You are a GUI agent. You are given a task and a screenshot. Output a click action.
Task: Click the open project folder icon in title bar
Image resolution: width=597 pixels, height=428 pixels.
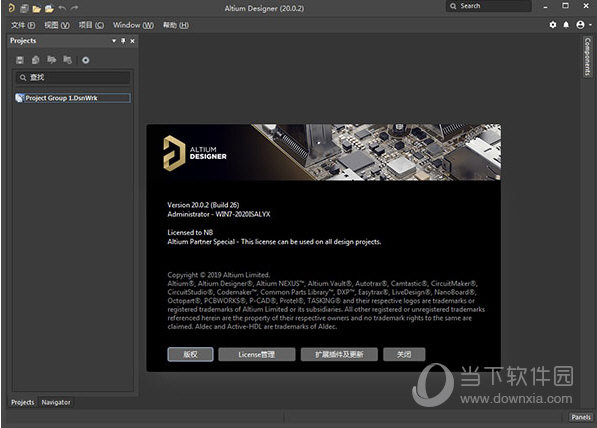[x=49, y=8]
